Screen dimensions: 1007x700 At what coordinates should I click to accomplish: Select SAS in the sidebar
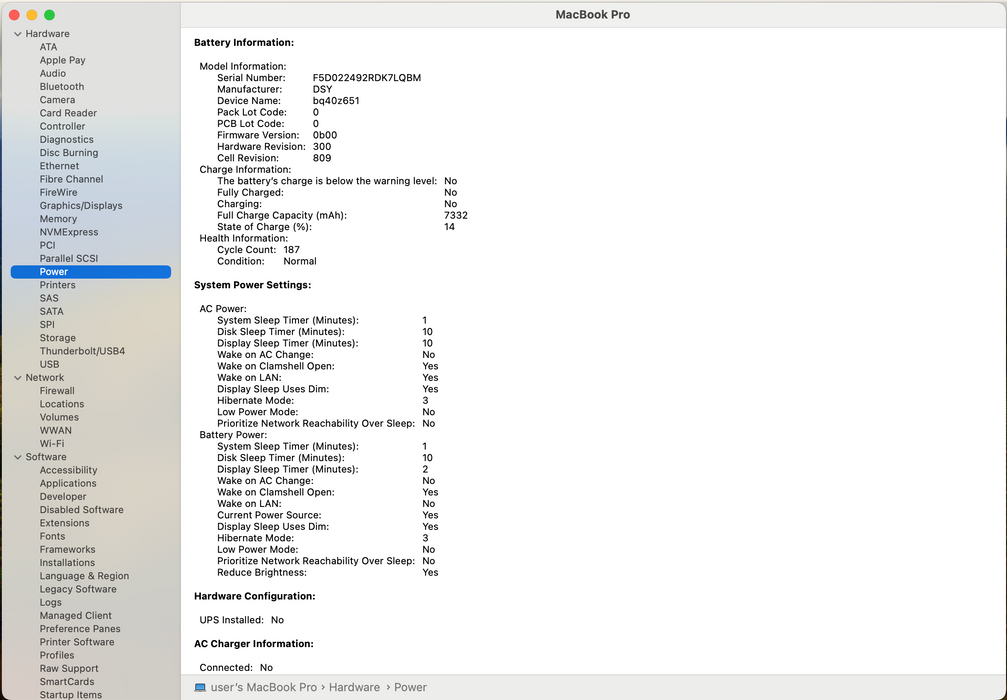pyautogui.click(x=49, y=299)
